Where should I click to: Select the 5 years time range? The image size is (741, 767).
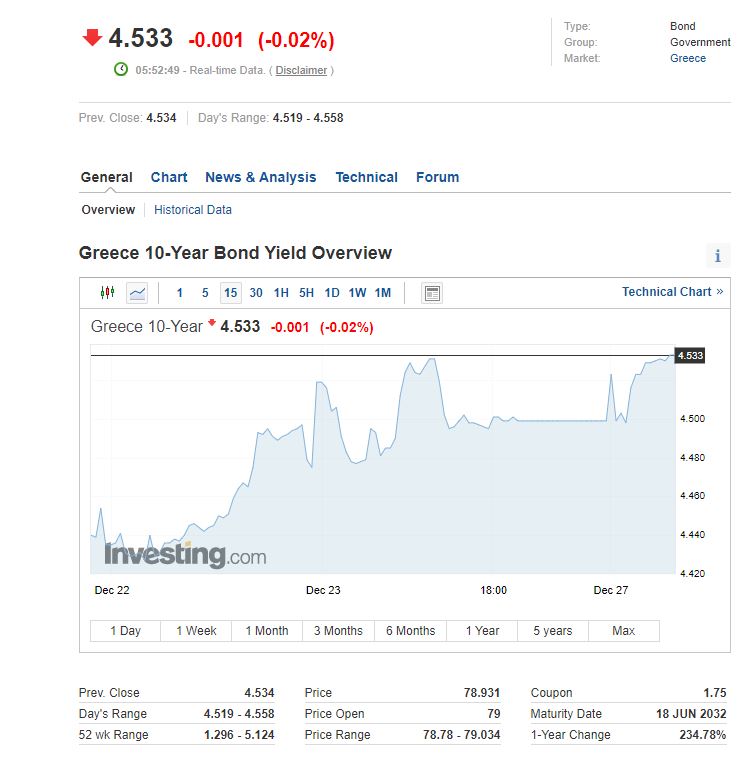tap(552, 631)
